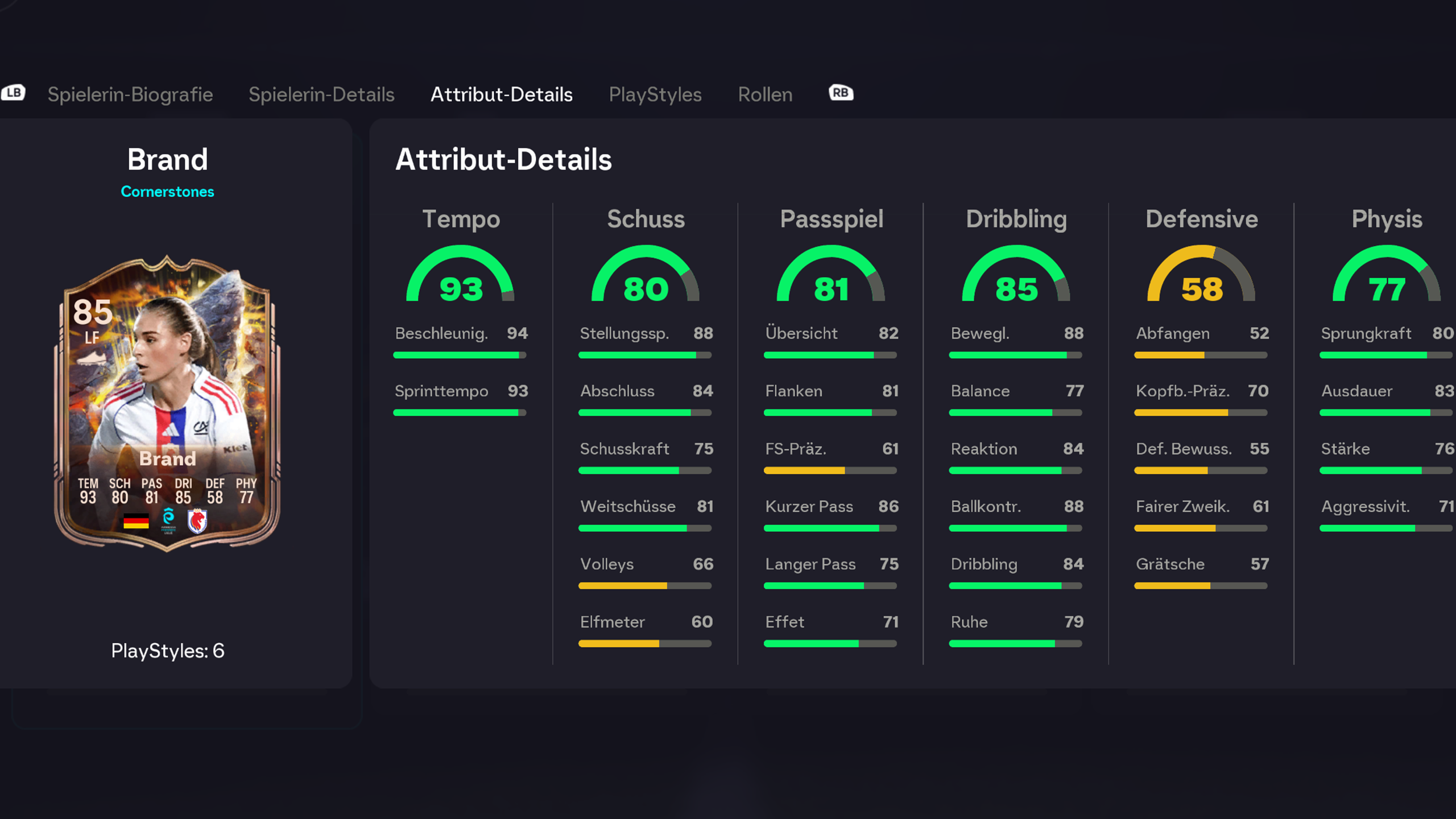Click the club crest on card
Image resolution: width=1456 pixels, height=819 pixels.
click(197, 520)
